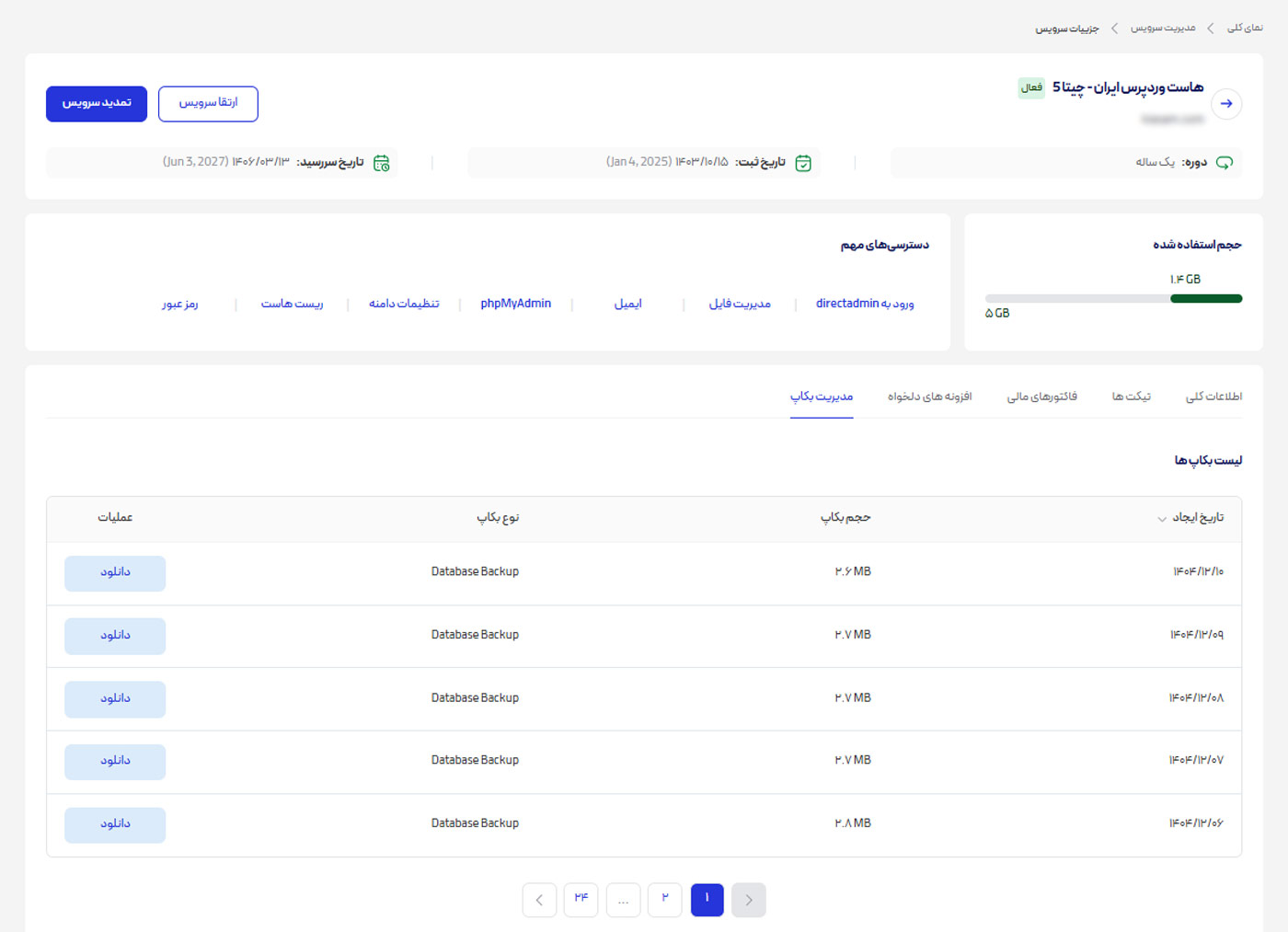
Task: Click the ارتقا سرویس button
Action: tap(208, 103)
